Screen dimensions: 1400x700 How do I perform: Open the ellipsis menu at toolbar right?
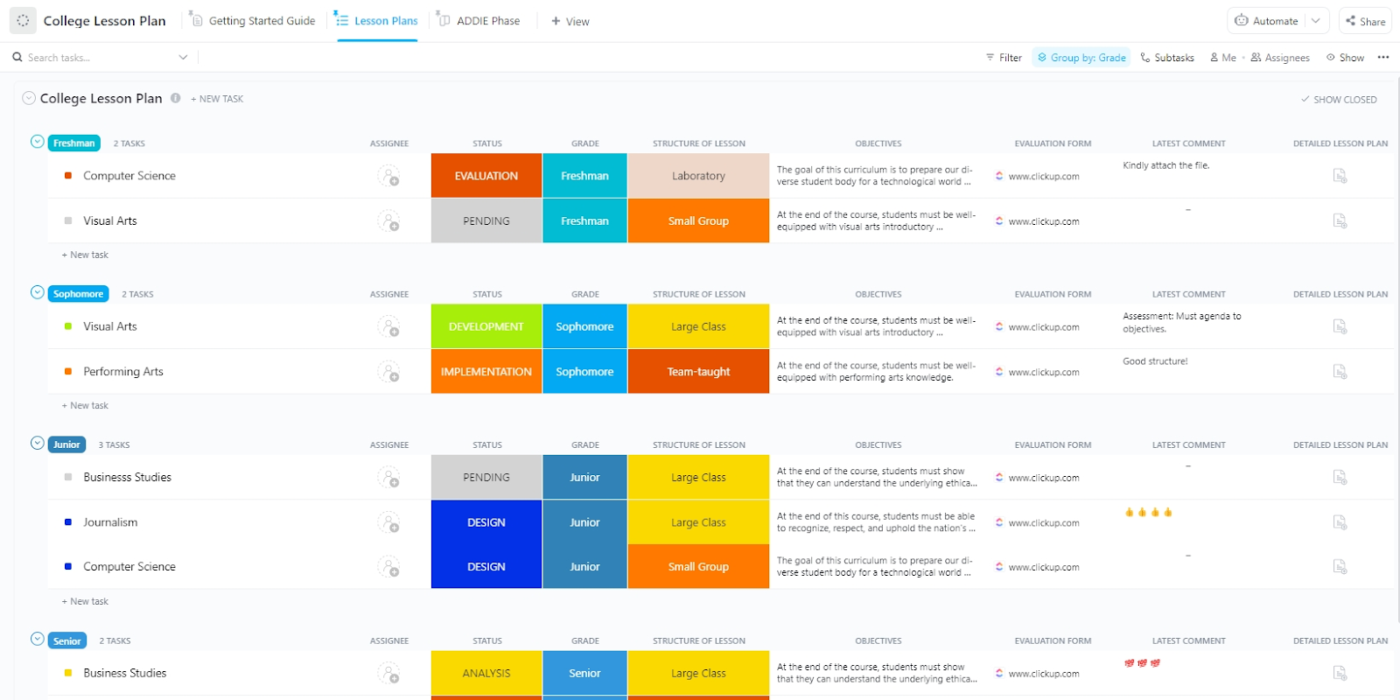pos(1383,57)
